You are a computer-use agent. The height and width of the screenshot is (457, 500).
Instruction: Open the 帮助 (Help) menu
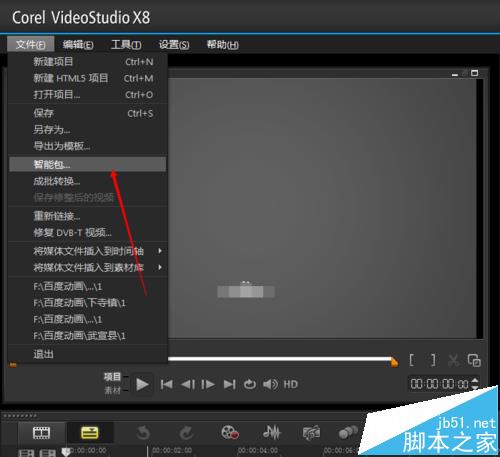coord(222,44)
